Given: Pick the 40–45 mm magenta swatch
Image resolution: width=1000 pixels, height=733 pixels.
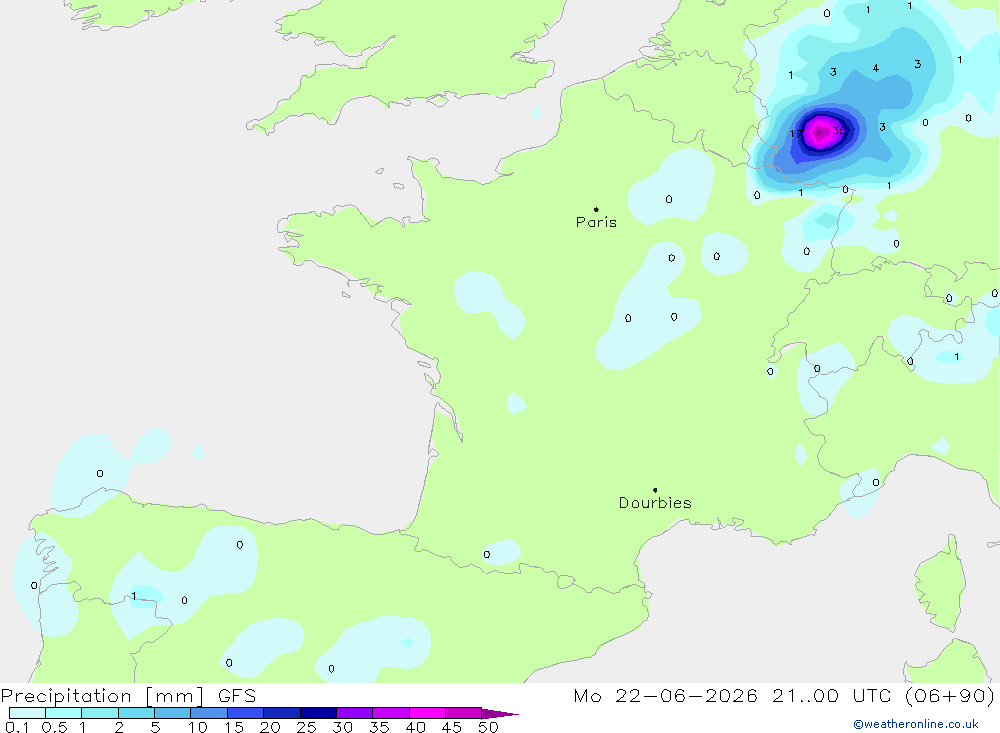Looking at the screenshot, I should point(427,713).
